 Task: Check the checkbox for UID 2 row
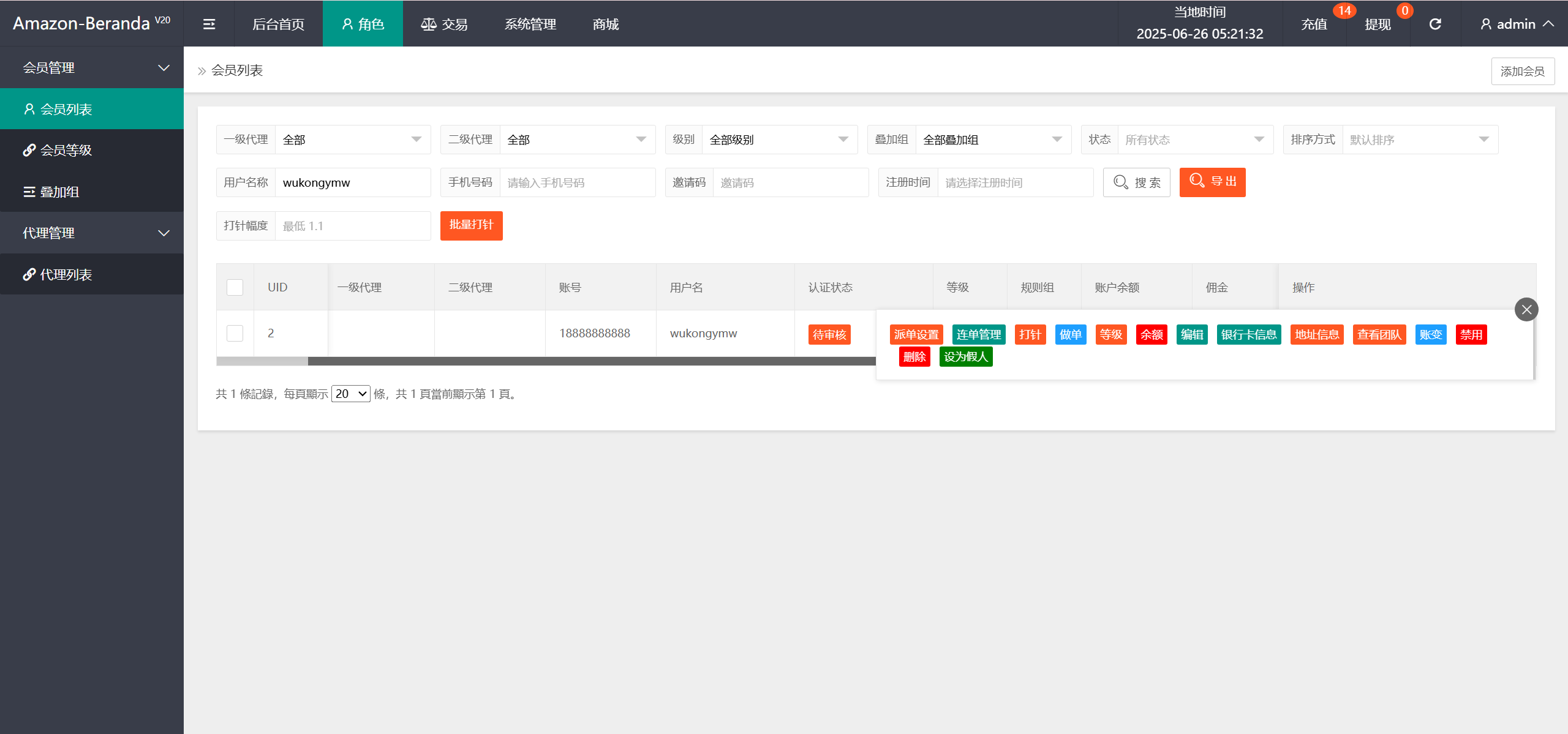[235, 333]
